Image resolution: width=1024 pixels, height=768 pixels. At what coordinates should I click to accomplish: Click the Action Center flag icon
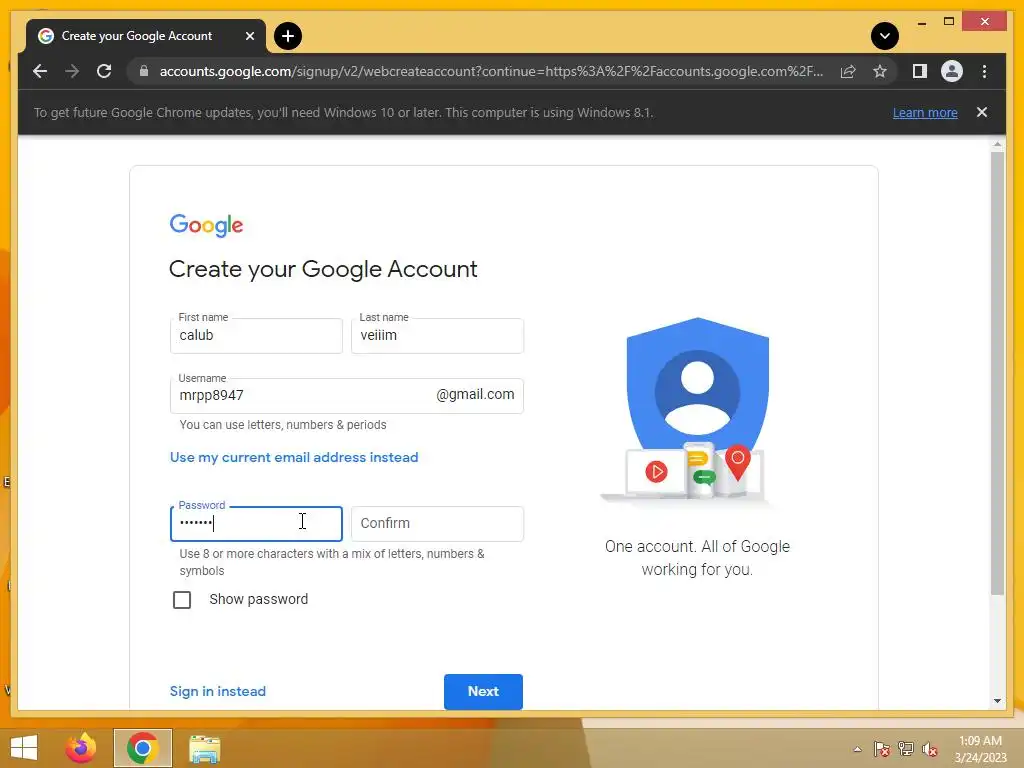882,749
